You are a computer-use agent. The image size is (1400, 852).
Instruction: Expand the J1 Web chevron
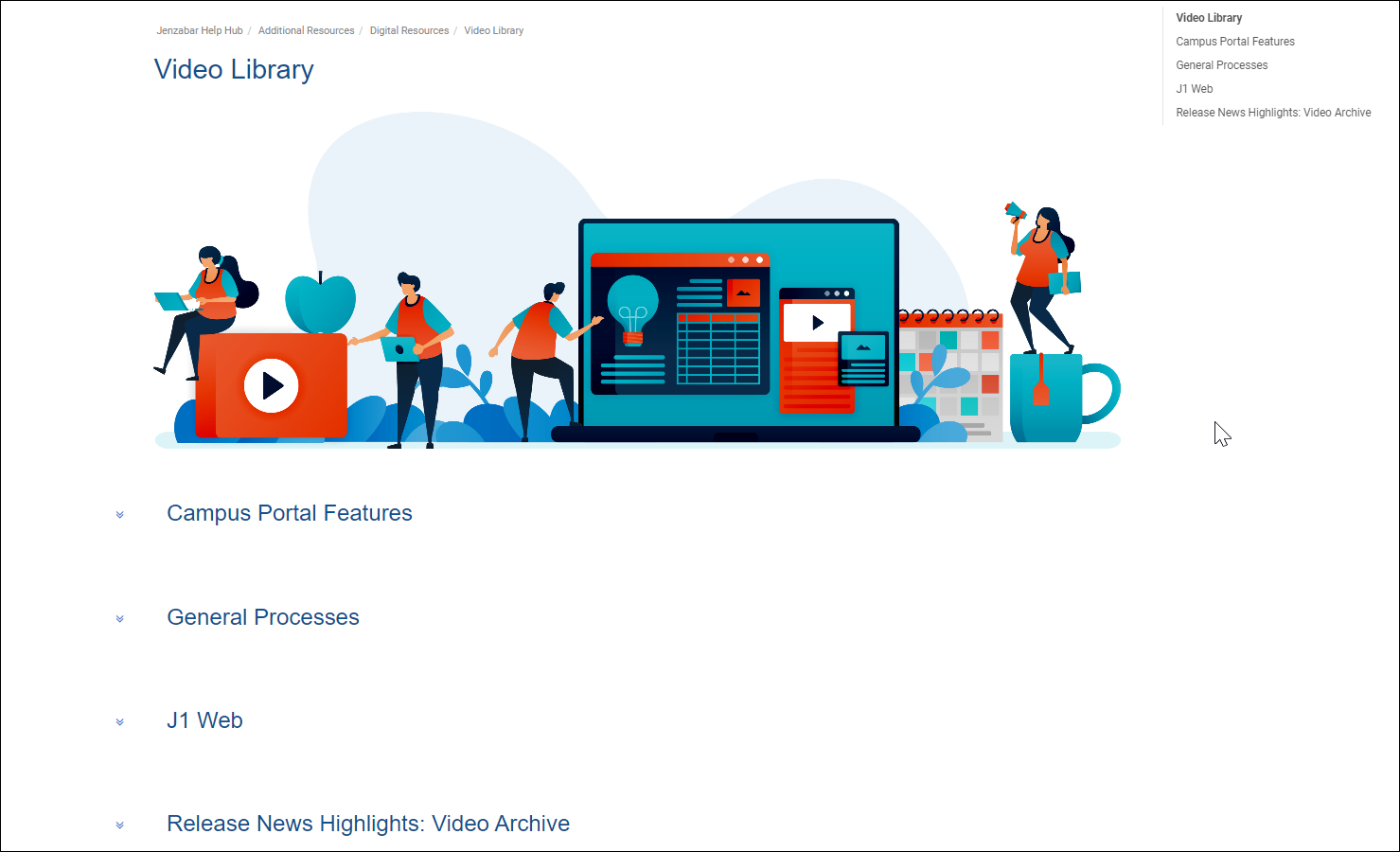pos(120,722)
